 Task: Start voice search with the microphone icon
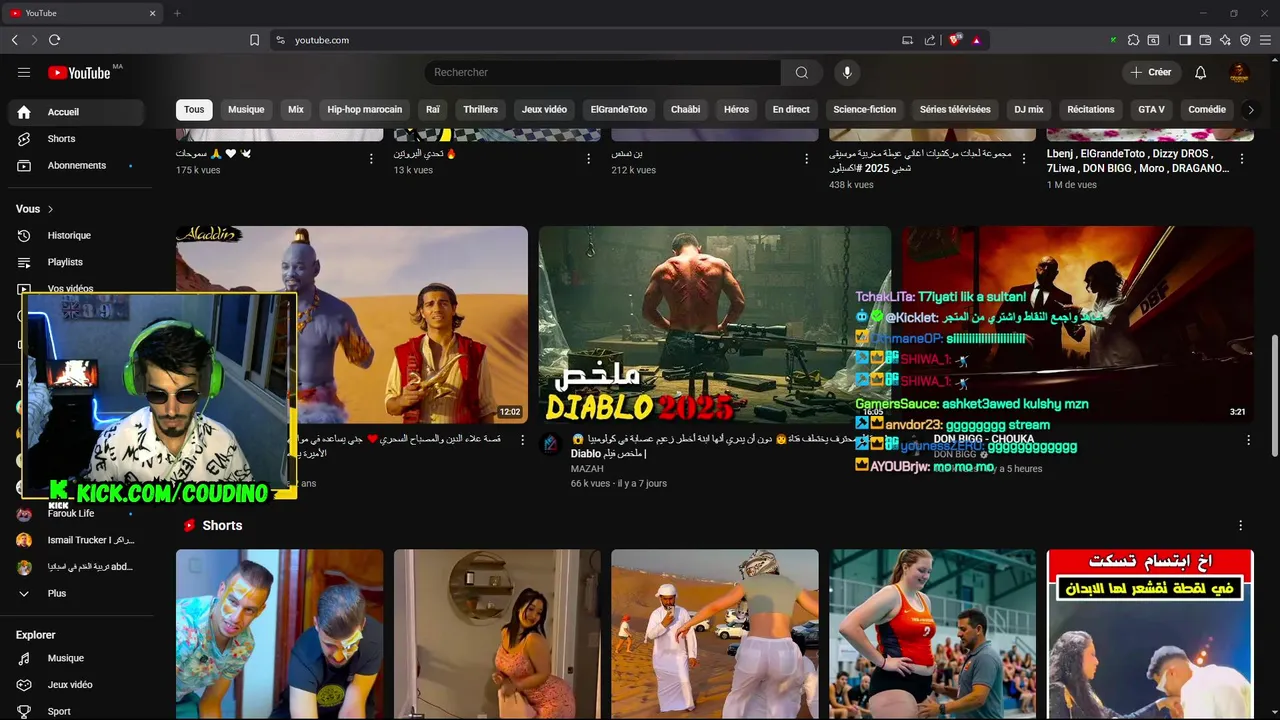click(x=847, y=72)
